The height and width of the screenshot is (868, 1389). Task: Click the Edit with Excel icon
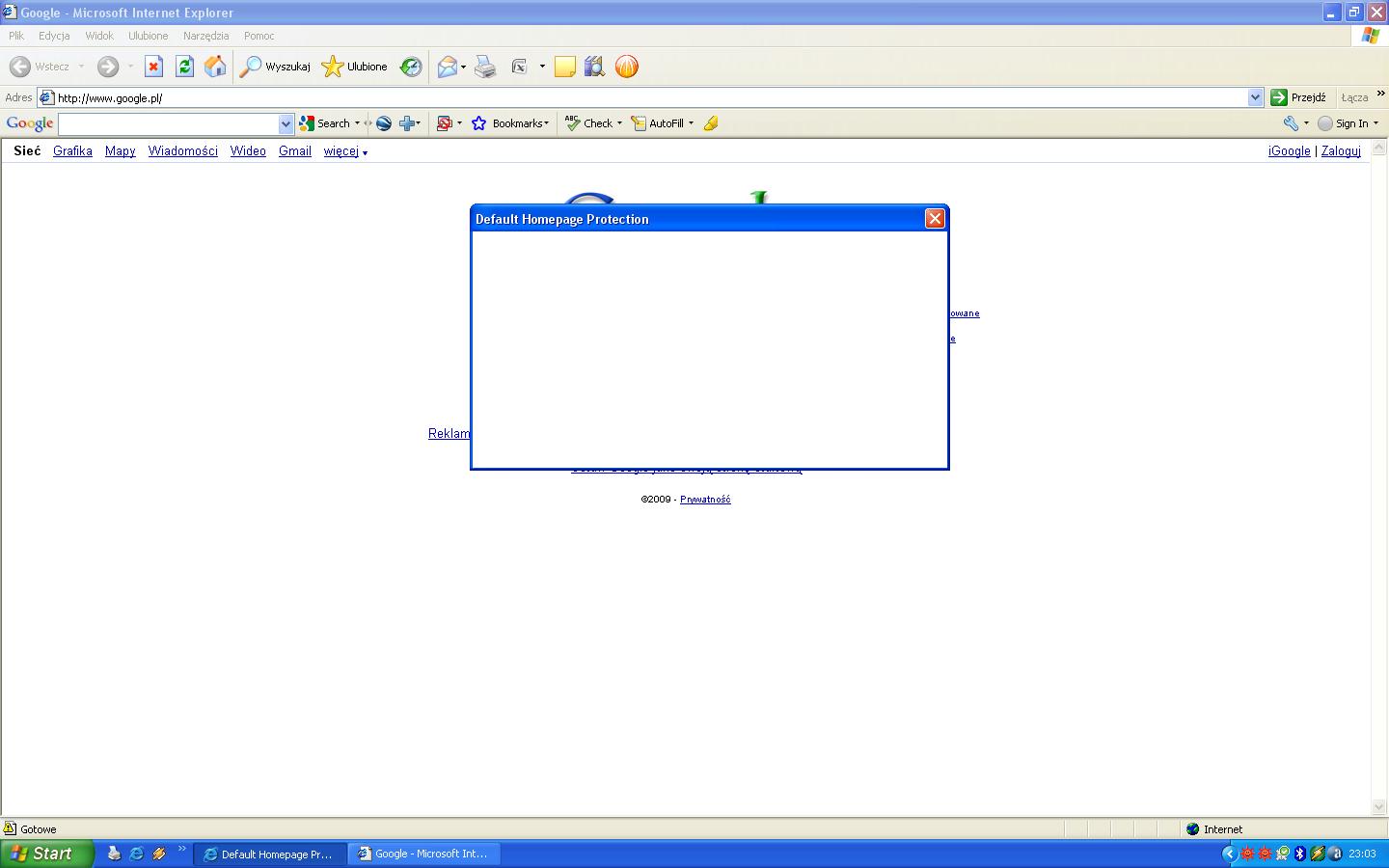pyautogui.click(x=520, y=67)
